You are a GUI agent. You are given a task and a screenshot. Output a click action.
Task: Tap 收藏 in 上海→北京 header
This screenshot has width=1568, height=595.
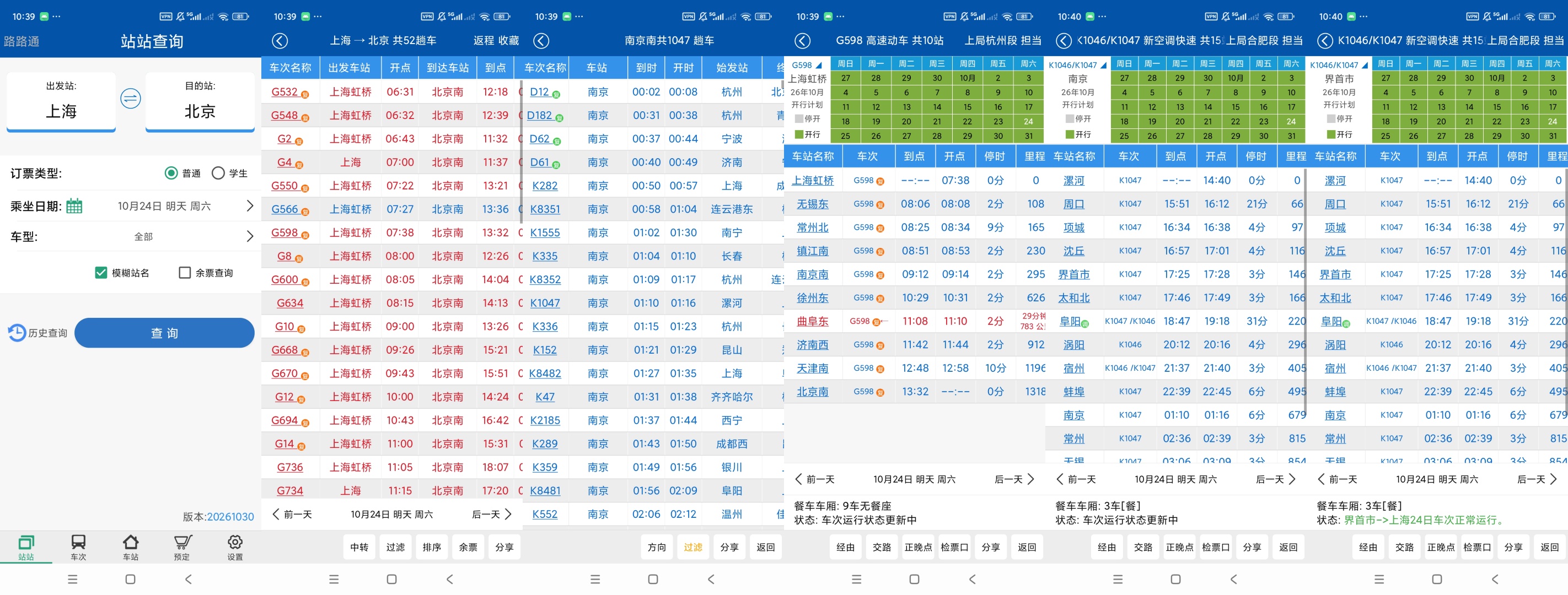(508, 41)
